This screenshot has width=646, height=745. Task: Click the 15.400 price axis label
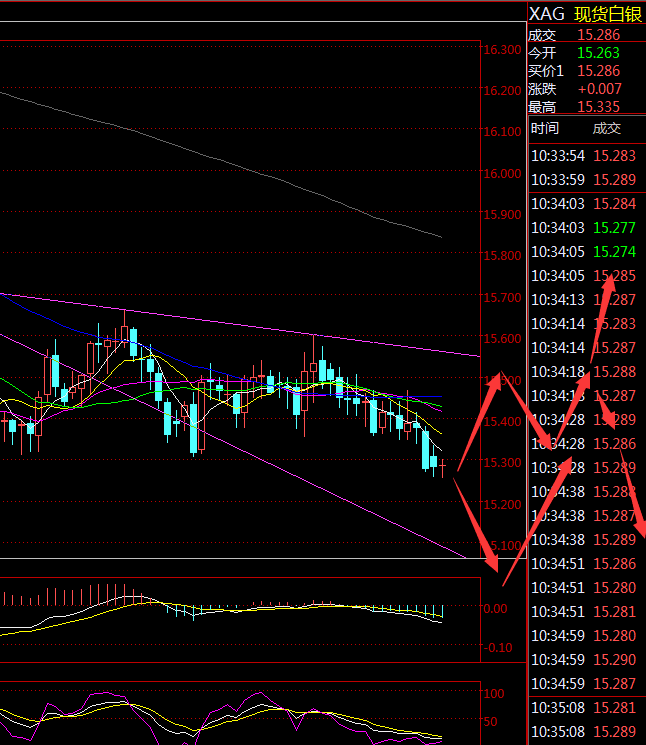502,421
